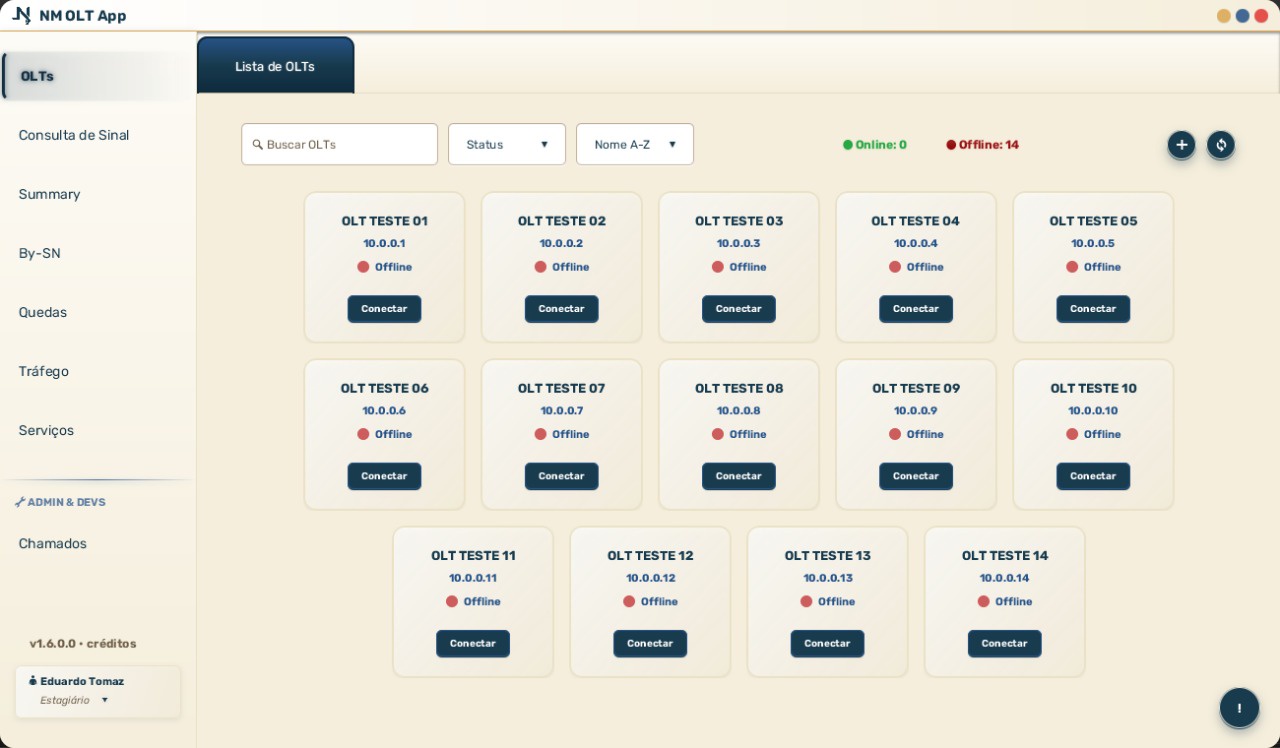Click Conectar on OLT TESTE 06

click(x=384, y=476)
